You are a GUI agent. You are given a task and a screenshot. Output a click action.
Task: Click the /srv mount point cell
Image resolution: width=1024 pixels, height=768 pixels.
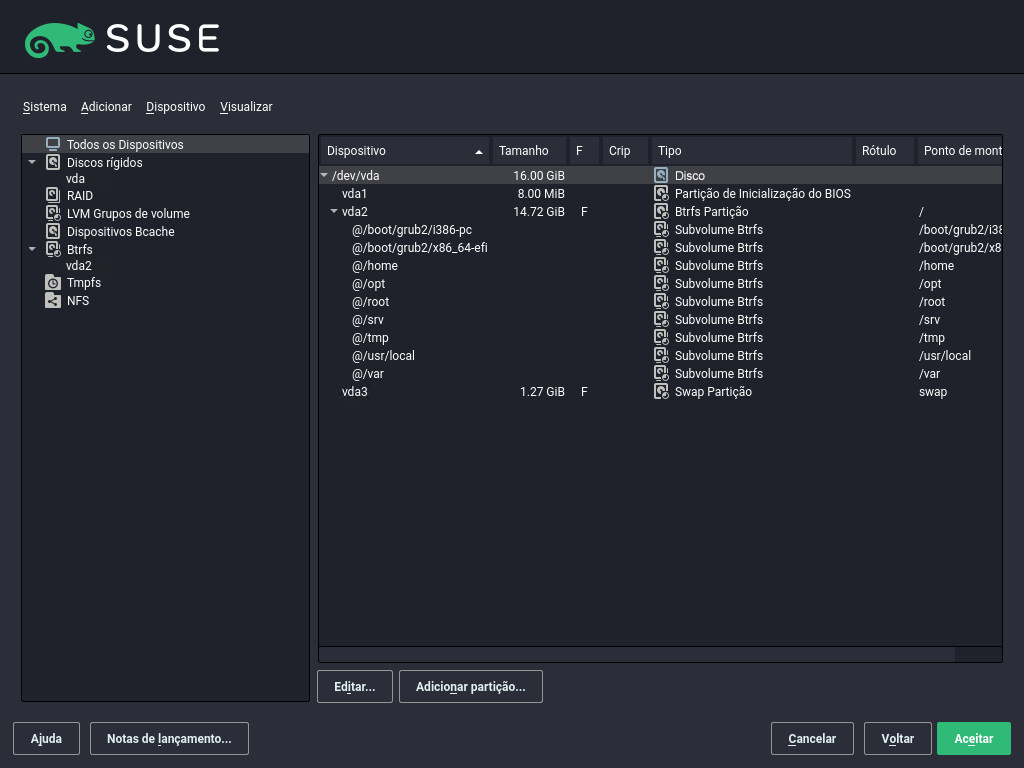coord(929,319)
